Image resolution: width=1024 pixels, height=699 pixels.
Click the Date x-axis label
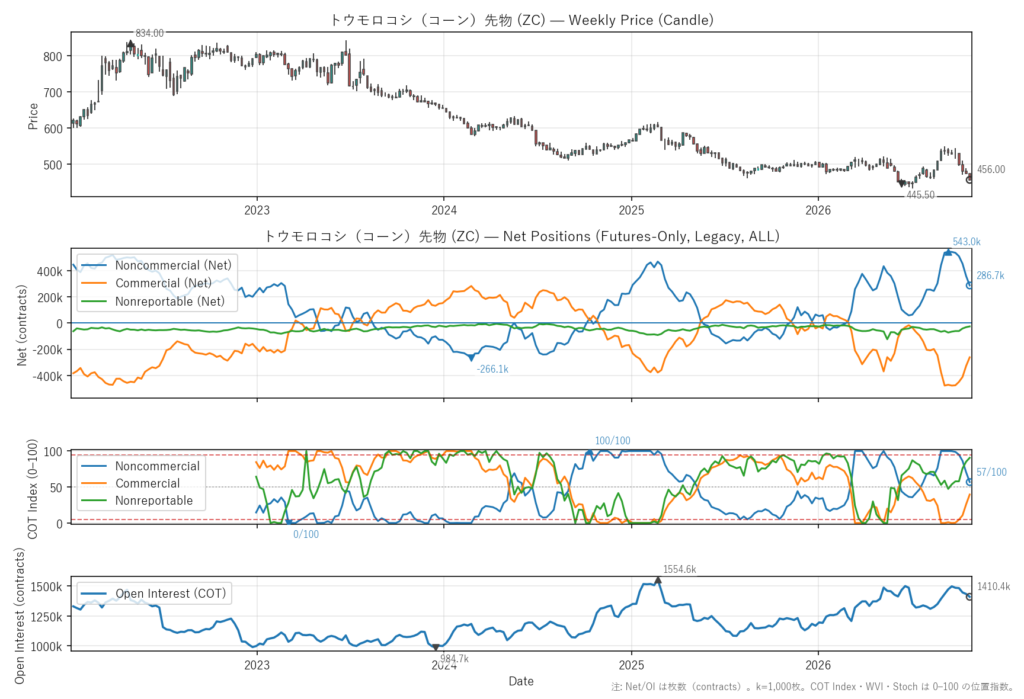point(521,681)
